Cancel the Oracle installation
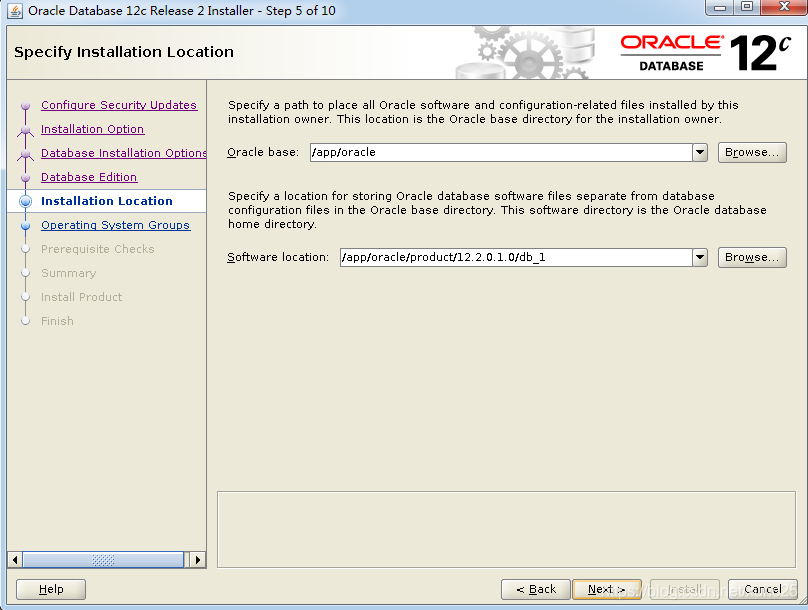This screenshot has width=808, height=610. tap(763, 589)
